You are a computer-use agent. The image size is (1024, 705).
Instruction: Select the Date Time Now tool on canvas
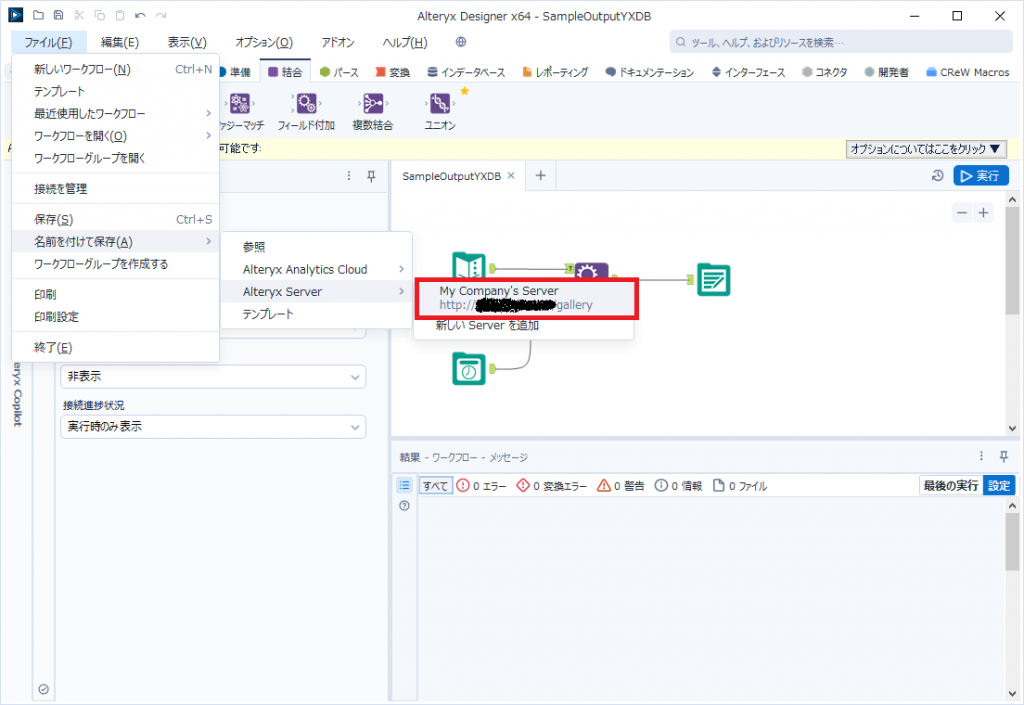pos(469,369)
